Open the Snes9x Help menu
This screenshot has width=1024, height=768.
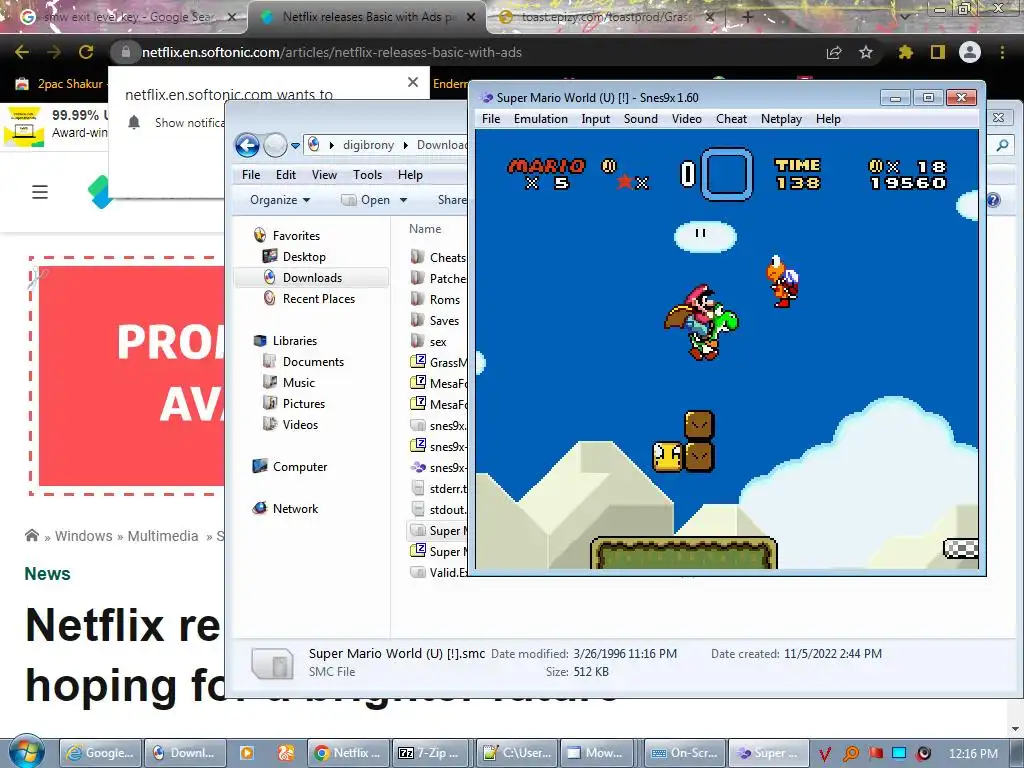point(827,119)
